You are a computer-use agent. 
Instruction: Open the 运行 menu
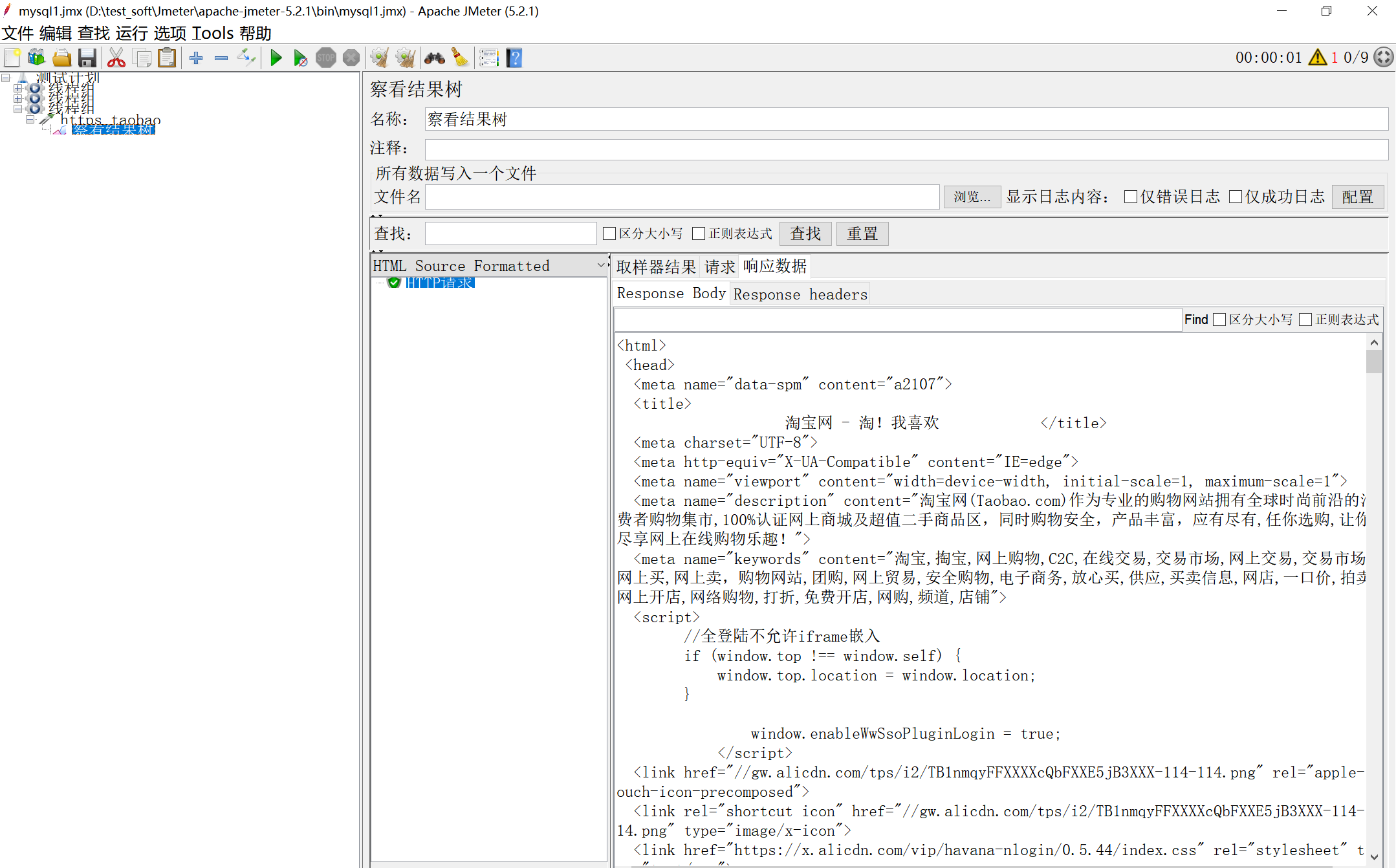tap(131, 33)
